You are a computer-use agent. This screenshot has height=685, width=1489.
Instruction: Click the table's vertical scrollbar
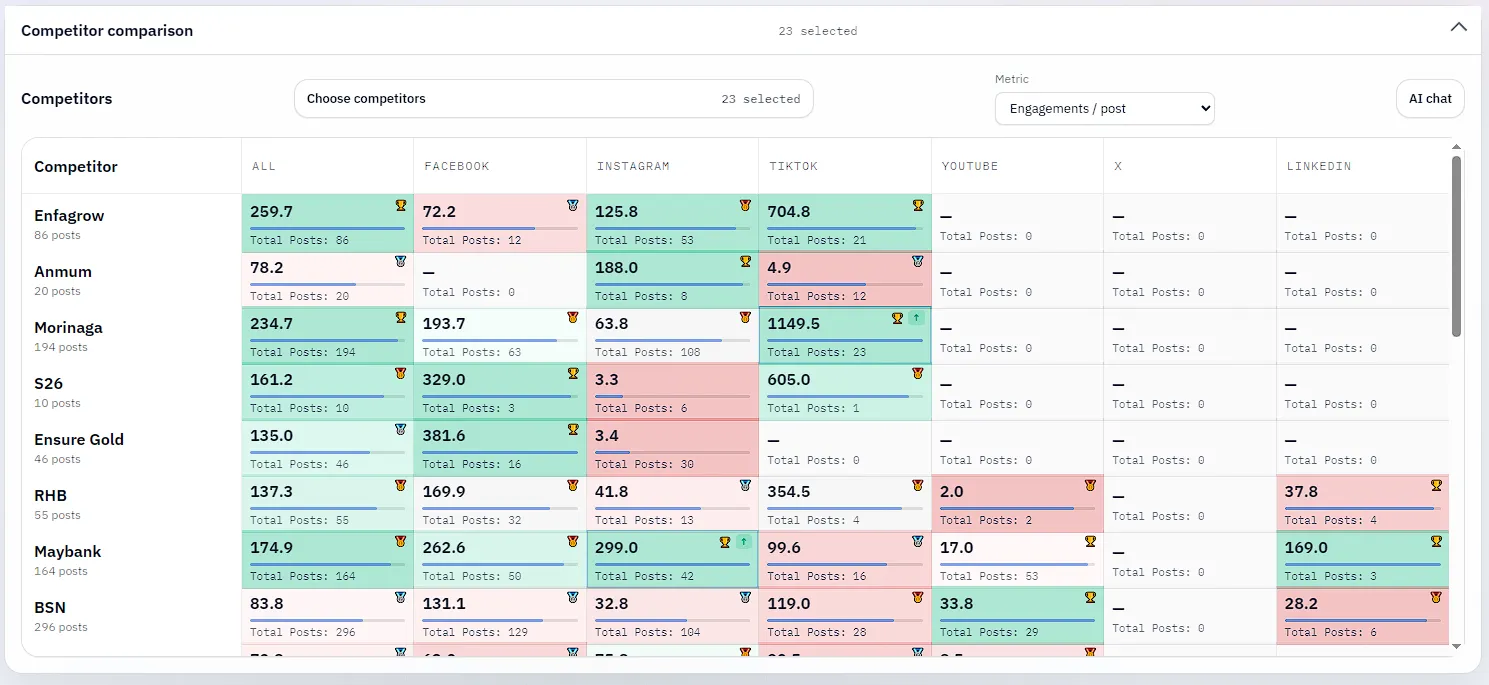1456,246
